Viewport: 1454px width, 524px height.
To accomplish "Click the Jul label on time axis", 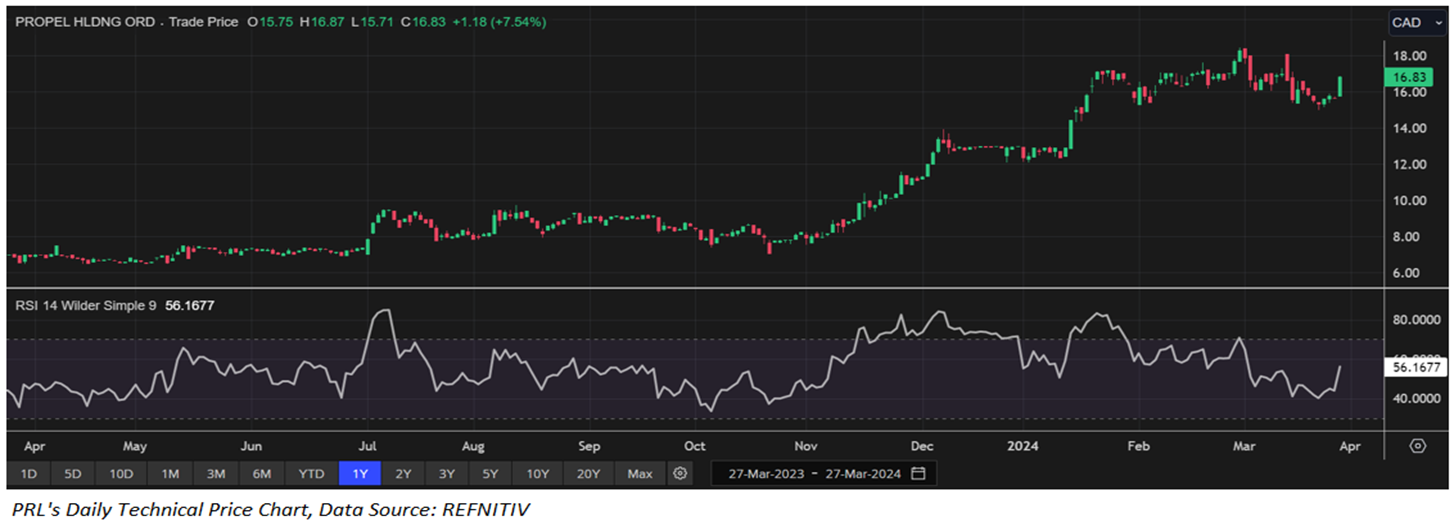I will click(368, 446).
